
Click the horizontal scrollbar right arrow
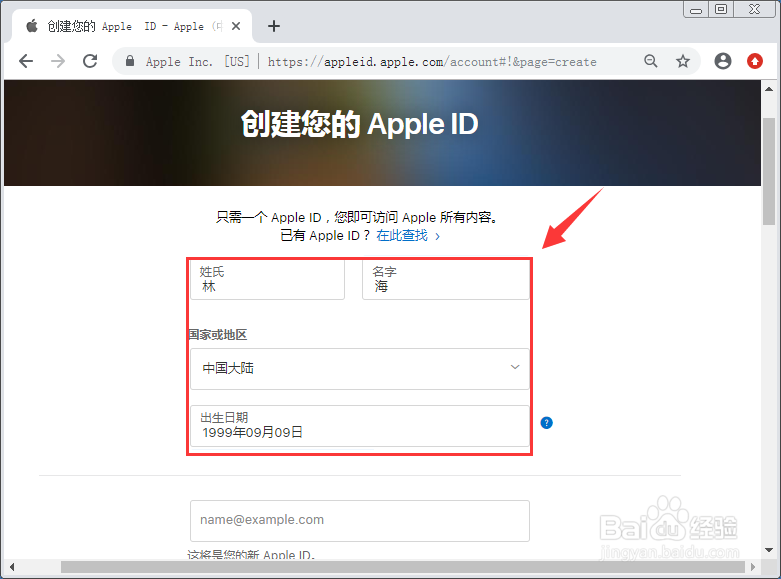[753, 567]
